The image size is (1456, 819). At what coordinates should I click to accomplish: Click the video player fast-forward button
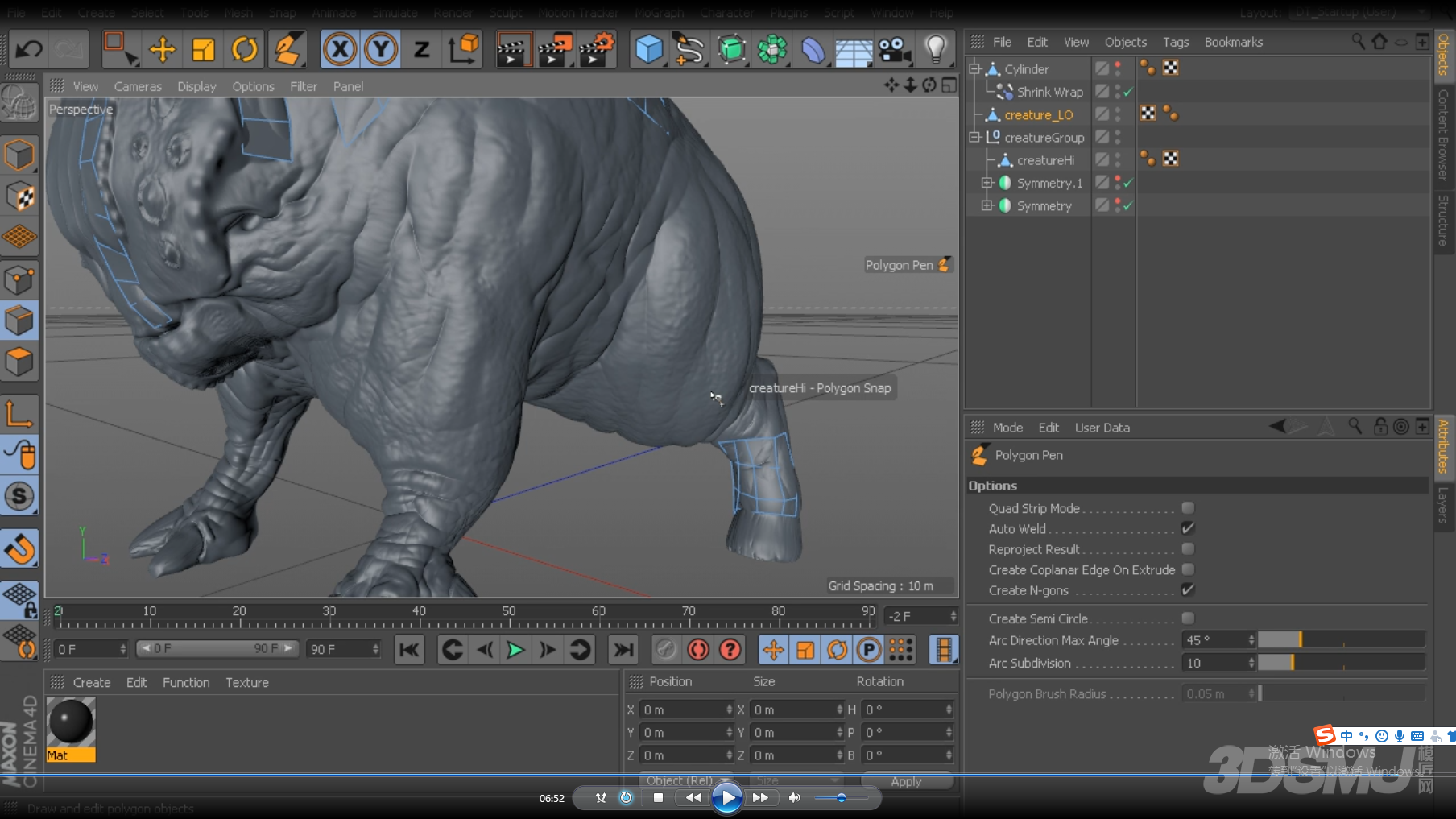tap(760, 798)
